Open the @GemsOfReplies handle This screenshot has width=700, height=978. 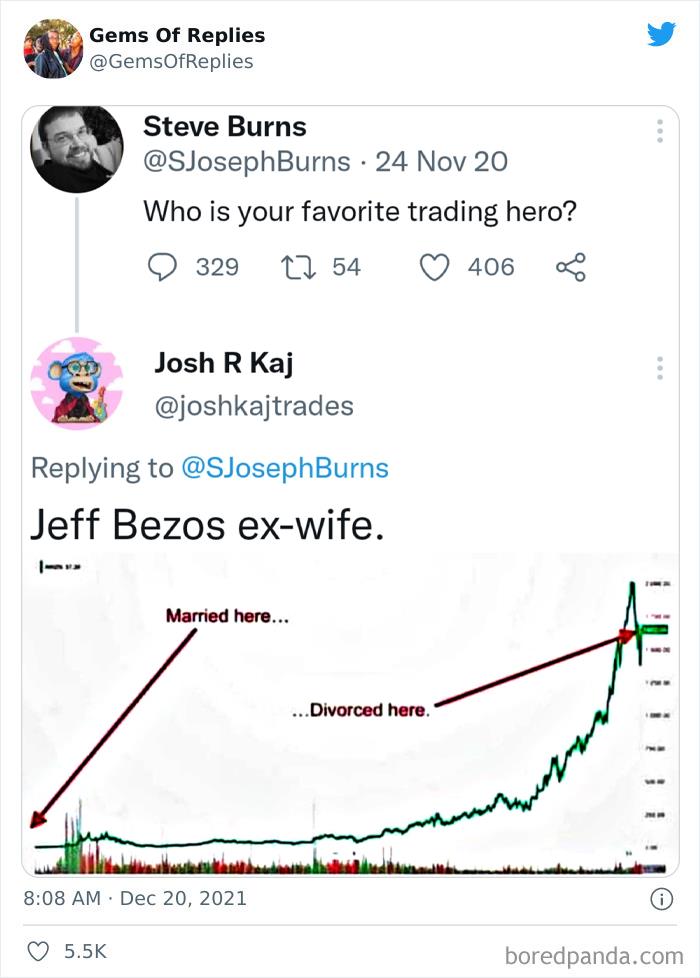coord(171,62)
